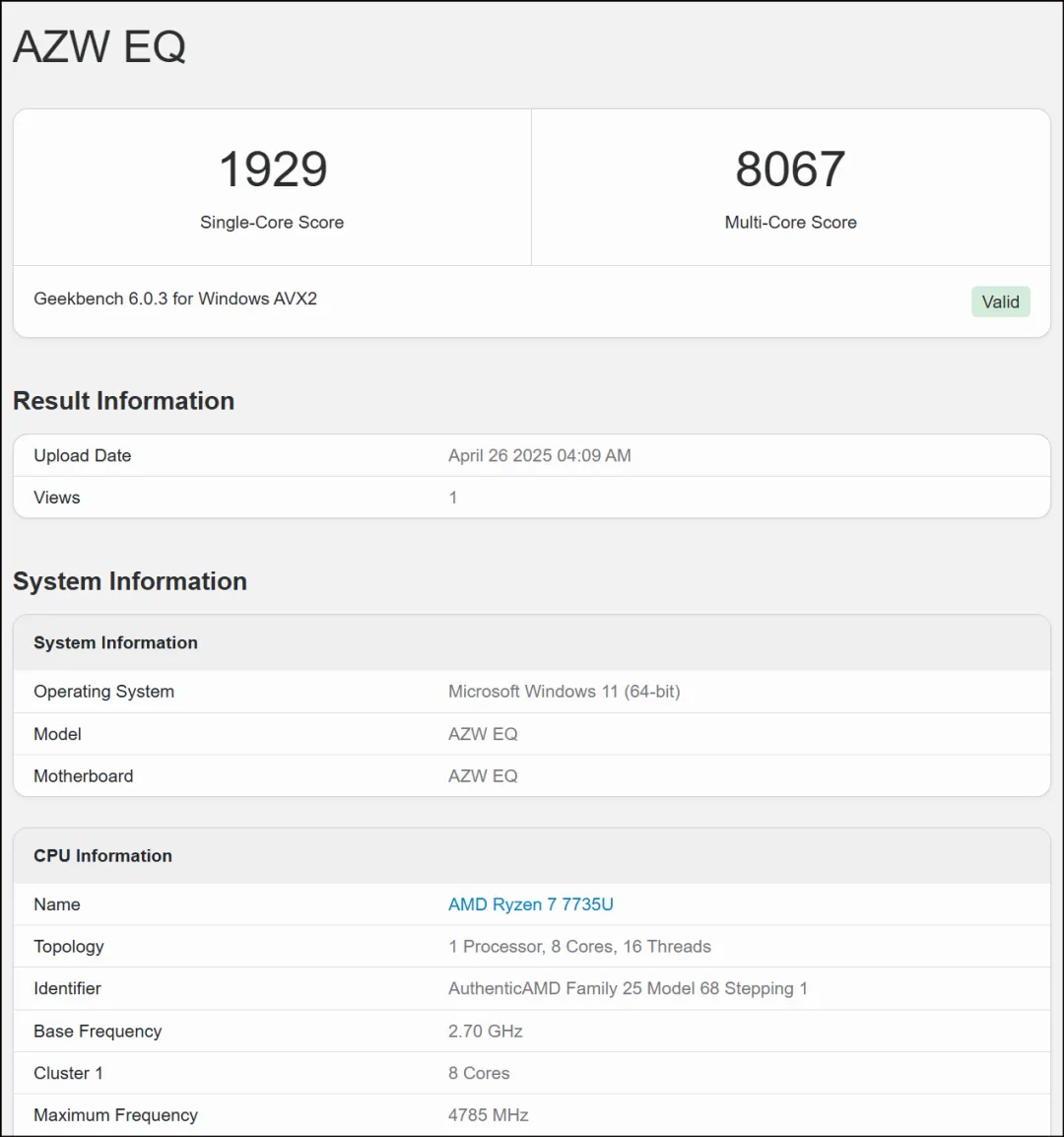The width and height of the screenshot is (1064, 1137).
Task: Select Geekbench 6.0.3 for Windows AVX2 text
Action: (x=175, y=299)
